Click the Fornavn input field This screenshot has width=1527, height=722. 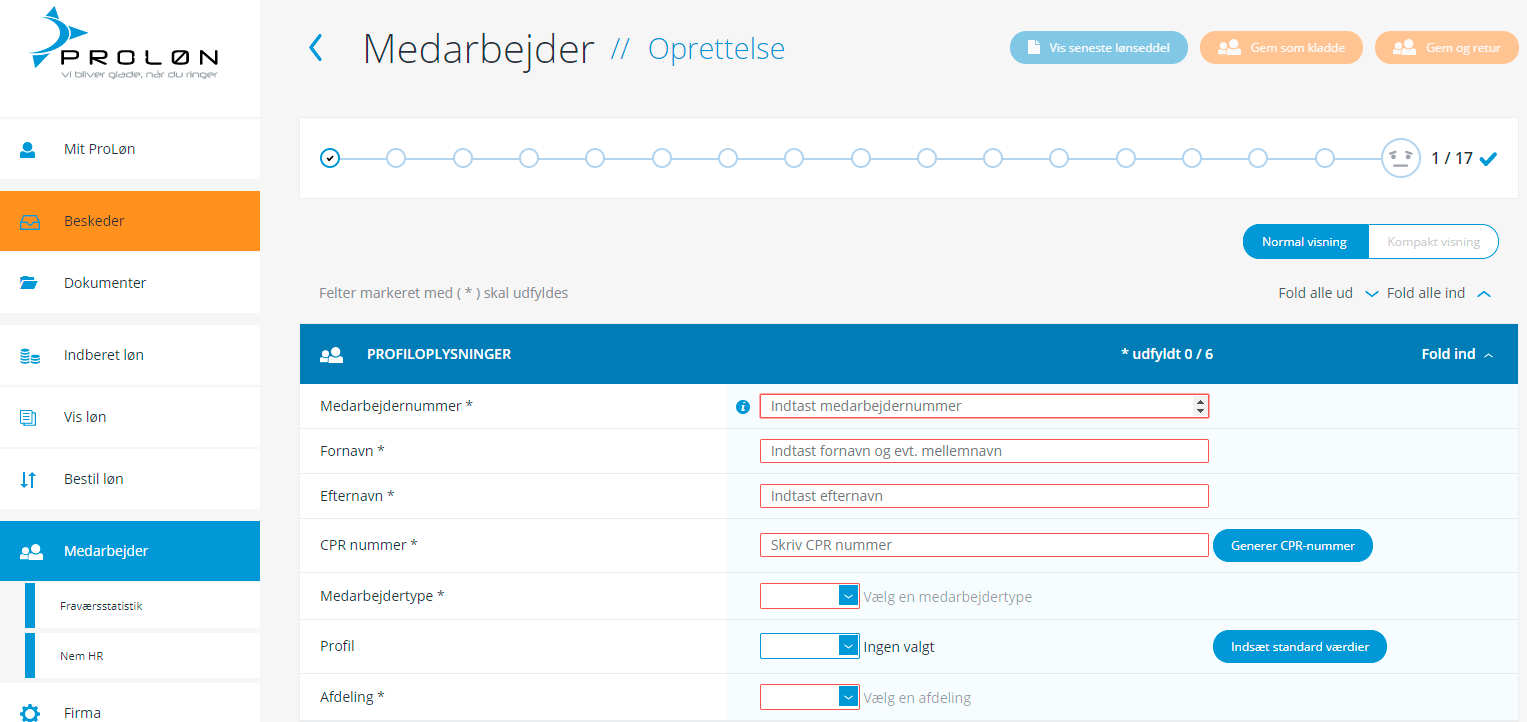pos(984,451)
